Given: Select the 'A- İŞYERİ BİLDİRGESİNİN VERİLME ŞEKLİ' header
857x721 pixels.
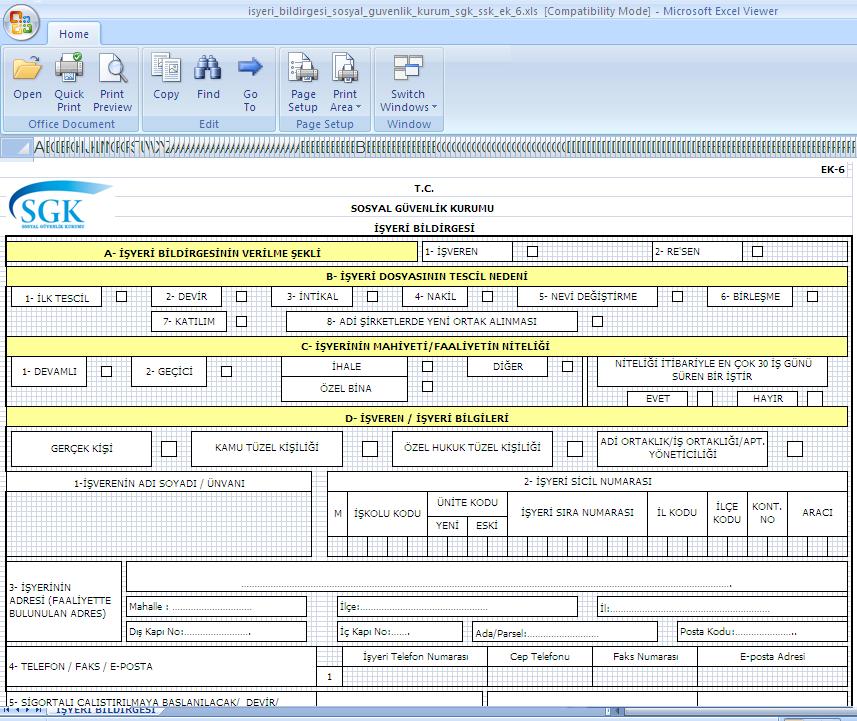Looking at the screenshot, I should (212, 253).
